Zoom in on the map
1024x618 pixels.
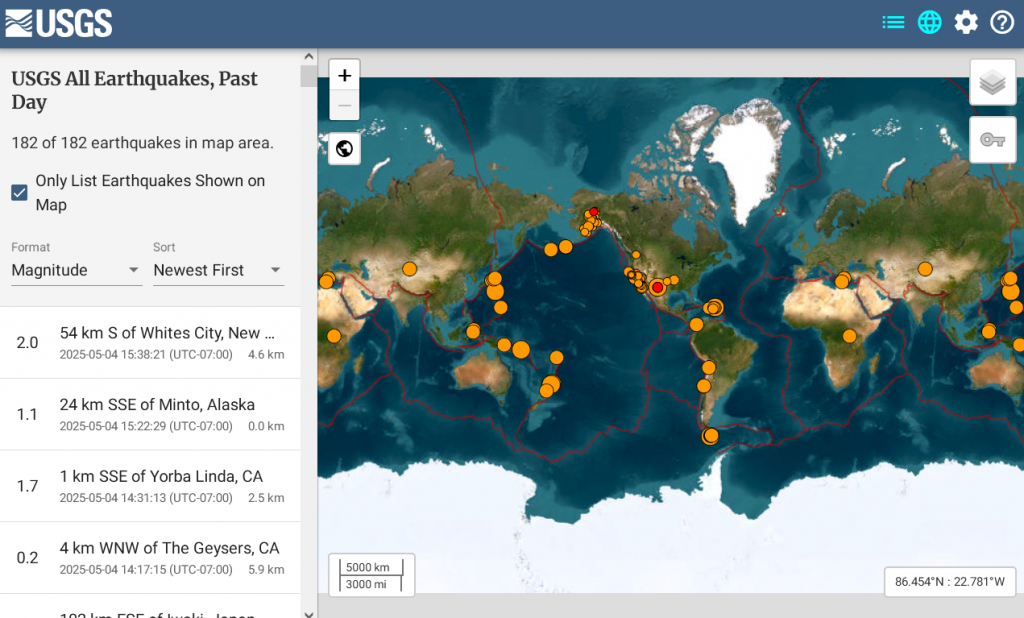(x=344, y=75)
